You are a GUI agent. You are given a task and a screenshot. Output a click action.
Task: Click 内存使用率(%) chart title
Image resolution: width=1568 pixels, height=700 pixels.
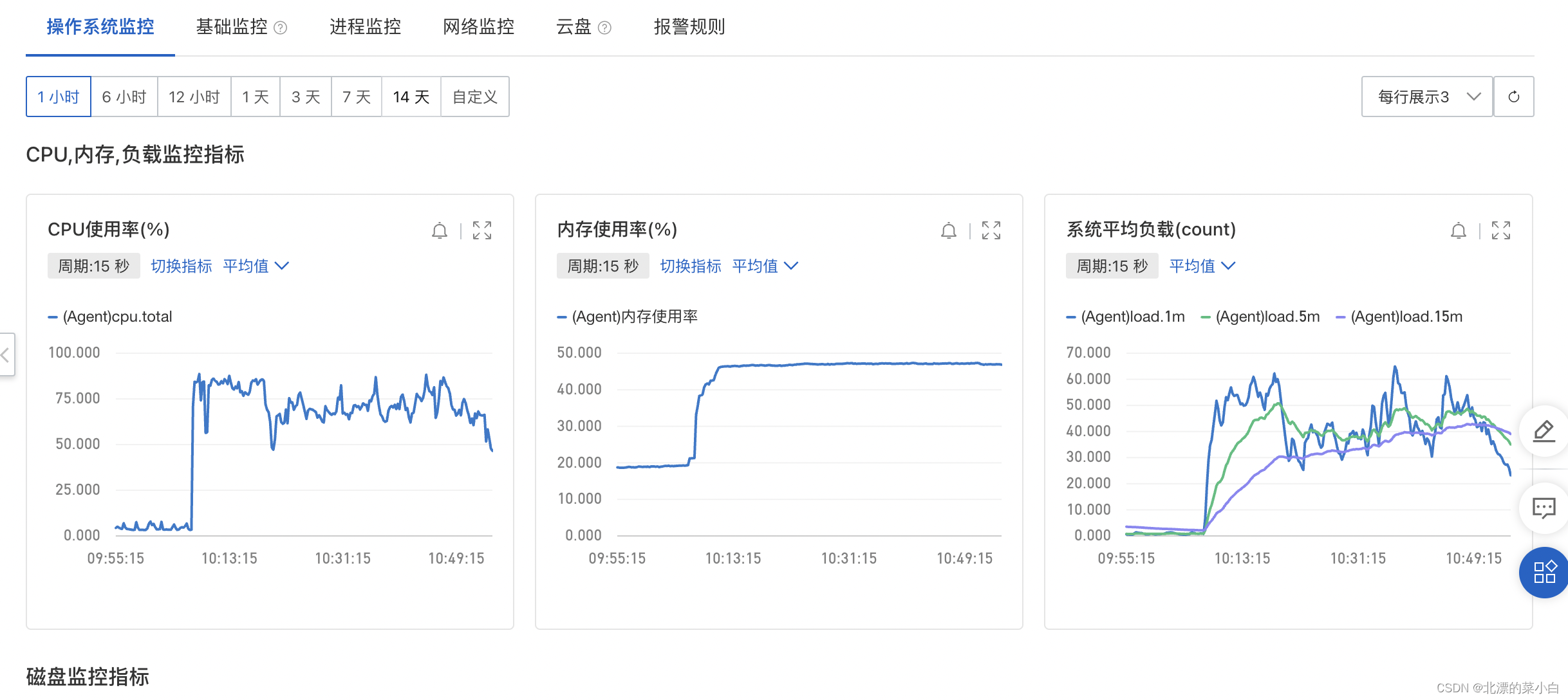(617, 230)
